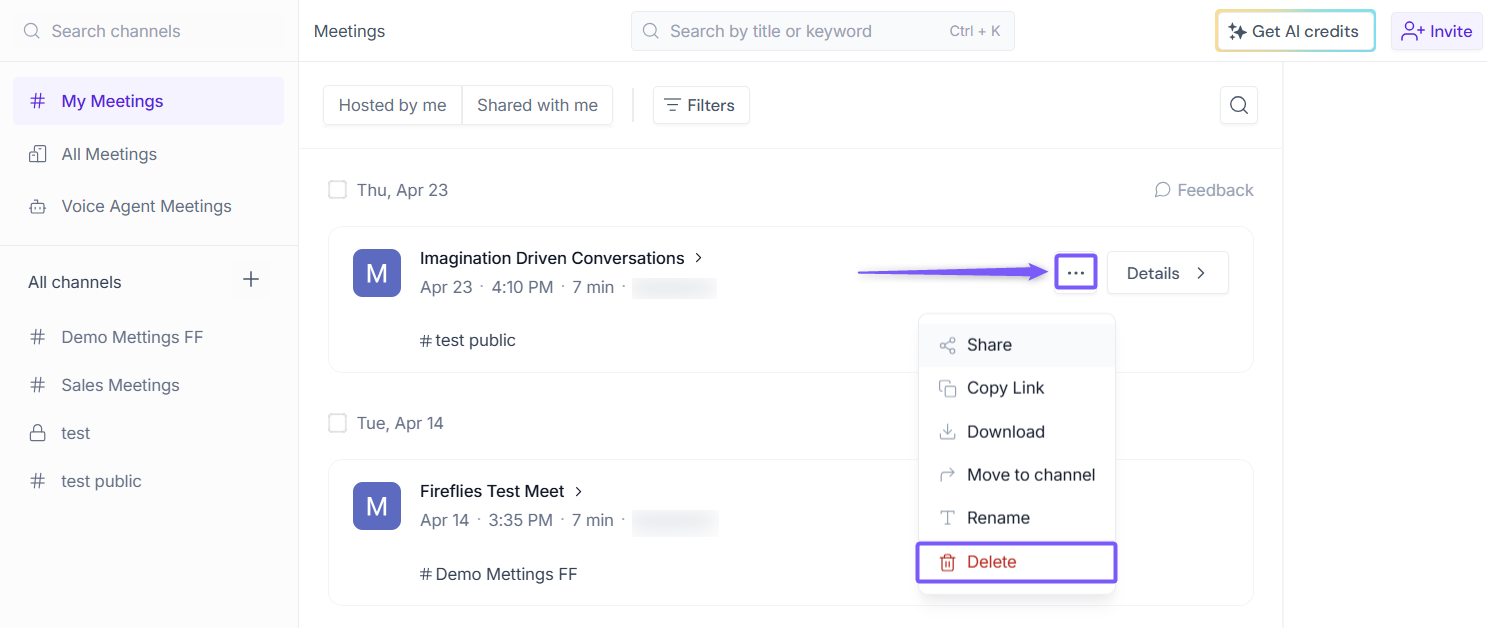Choose Copy Link in the menu
The width and height of the screenshot is (1487, 628).
click(1017, 388)
